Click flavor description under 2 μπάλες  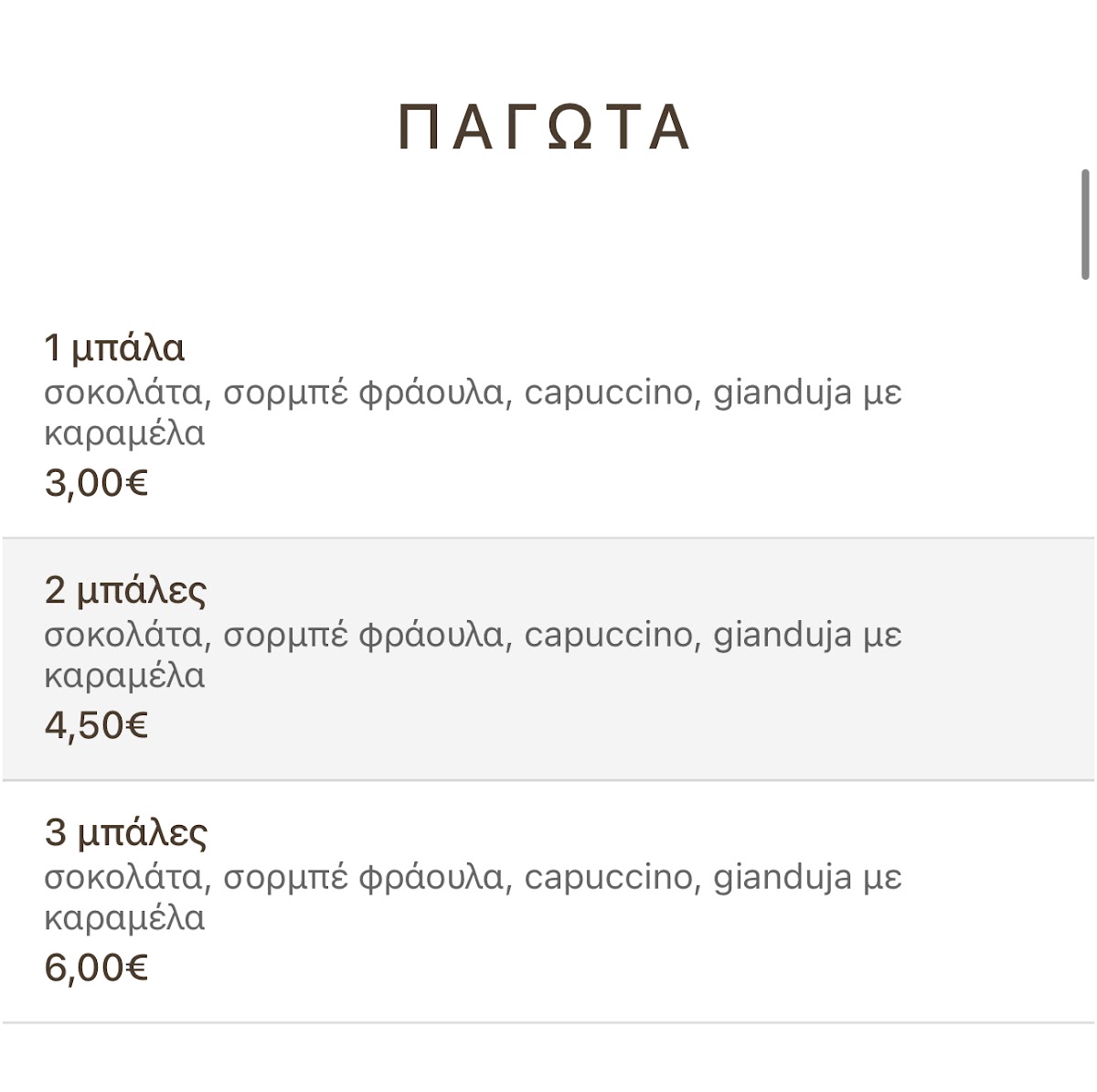tap(473, 655)
